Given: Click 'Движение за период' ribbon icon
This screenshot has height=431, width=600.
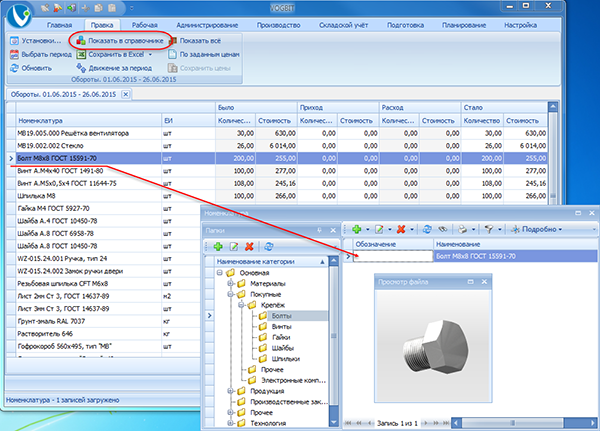Looking at the screenshot, I should tap(83, 68).
